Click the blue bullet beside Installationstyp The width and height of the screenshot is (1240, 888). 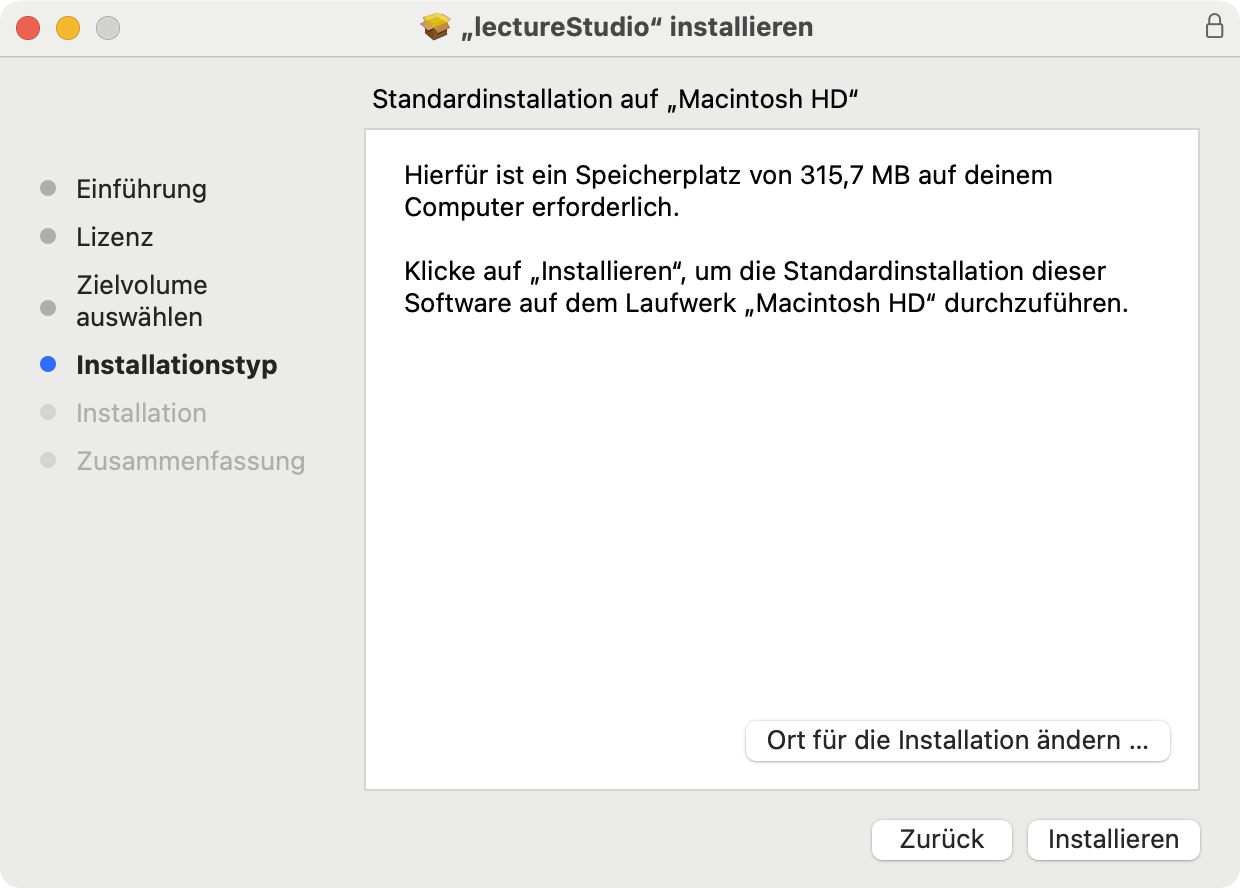coord(47,364)
